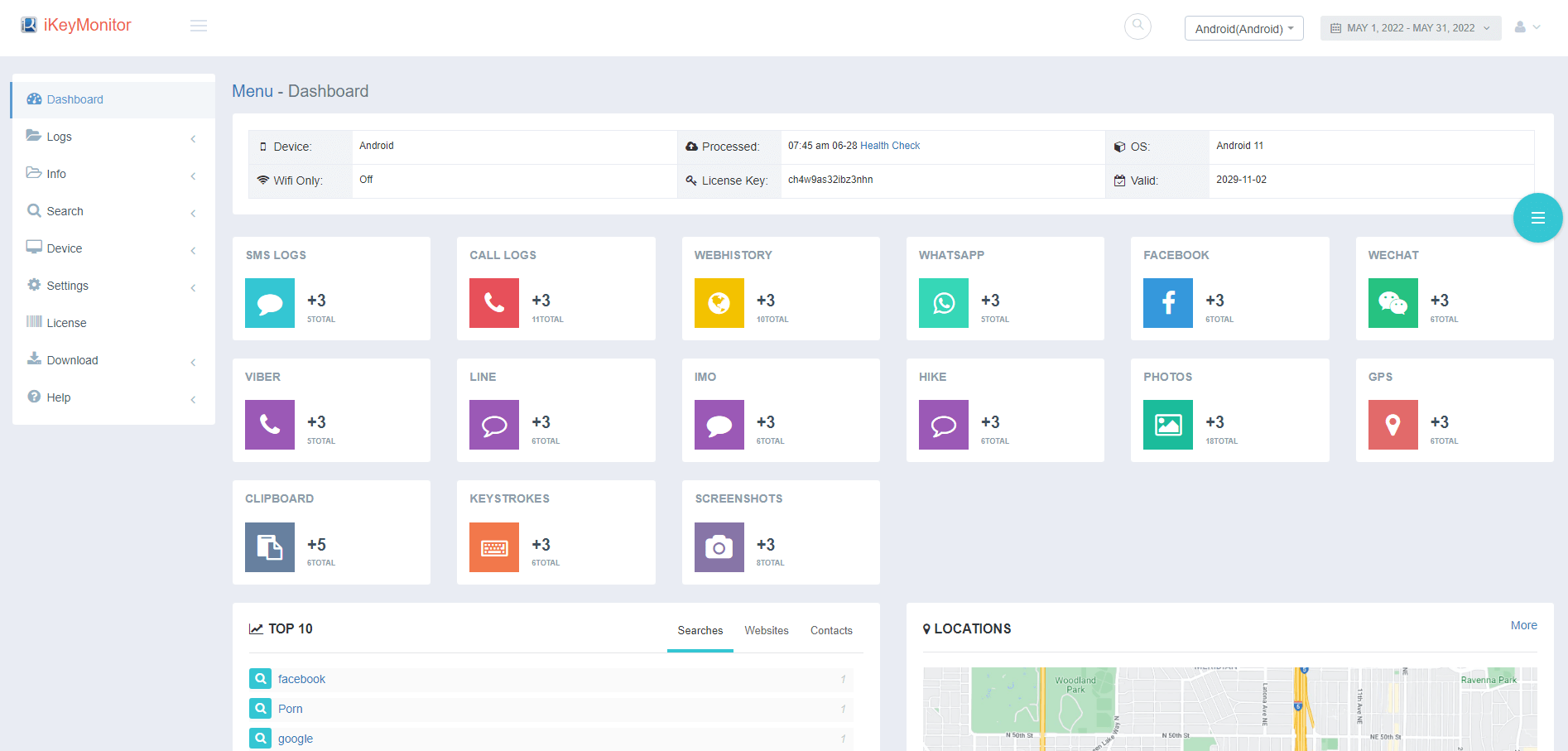
Task: Click the 11TOTAL label on Call Logs
Action: click(x=547, y=320)
